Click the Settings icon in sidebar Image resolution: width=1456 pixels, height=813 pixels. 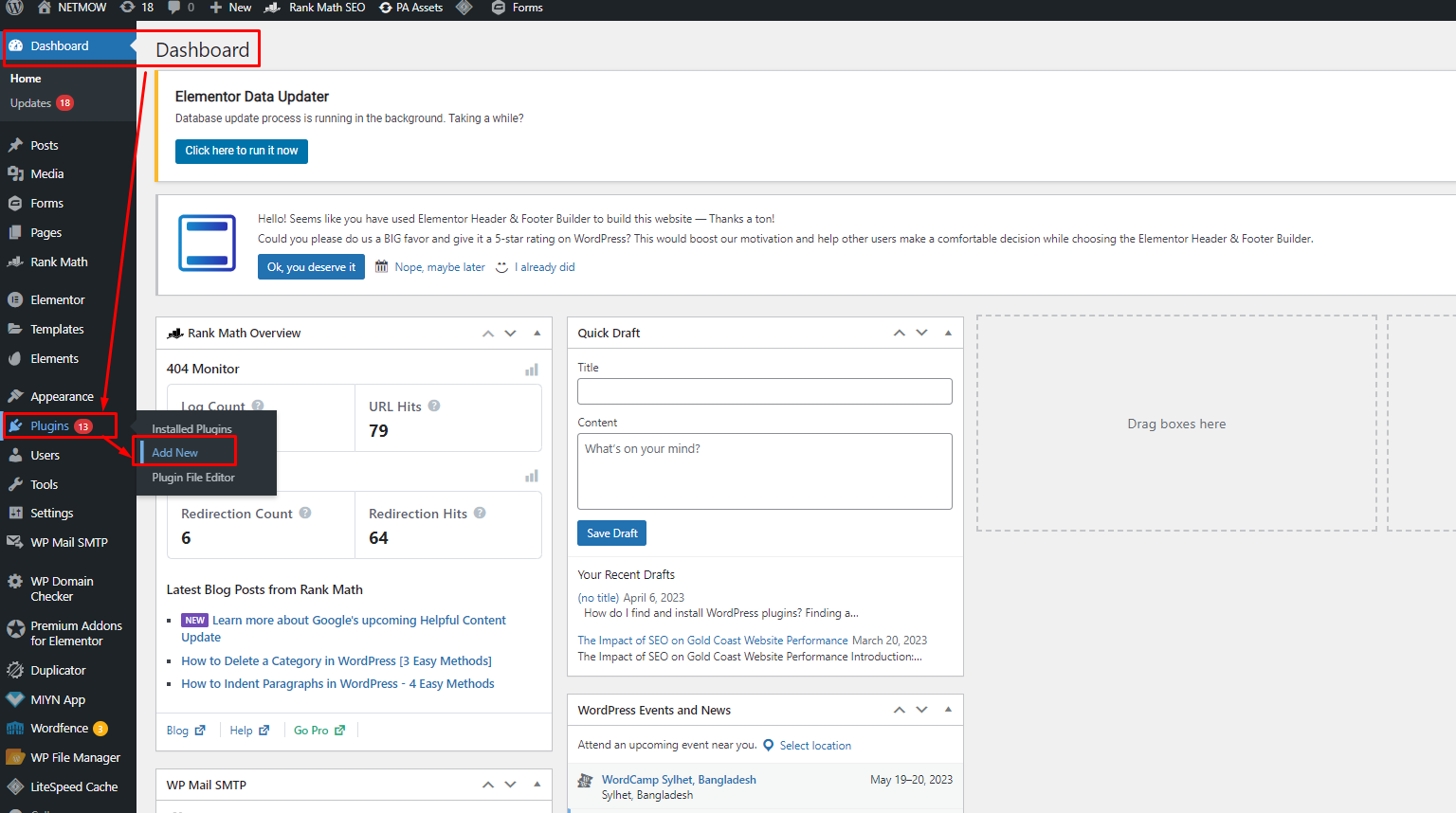pos(15,513)
